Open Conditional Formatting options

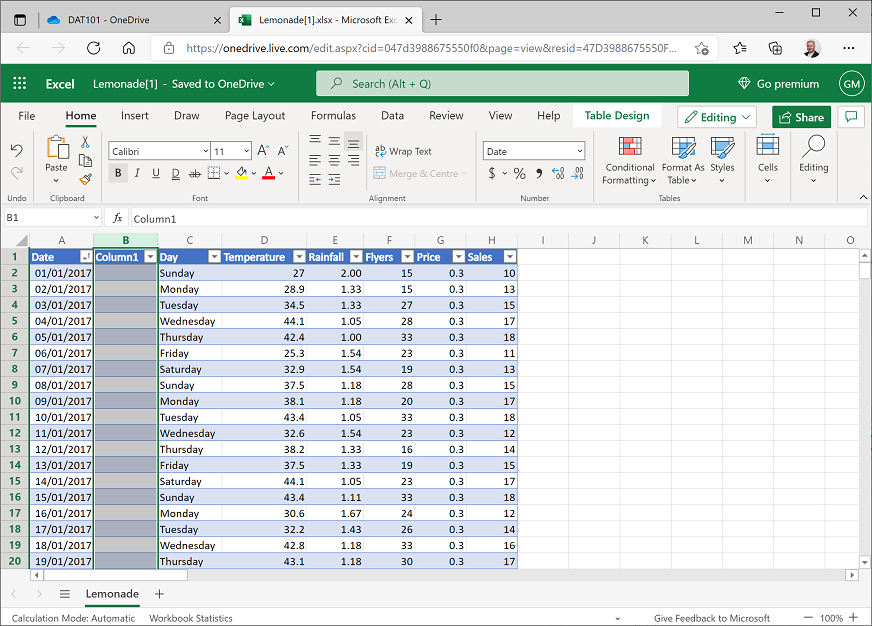tap(629, 163)
